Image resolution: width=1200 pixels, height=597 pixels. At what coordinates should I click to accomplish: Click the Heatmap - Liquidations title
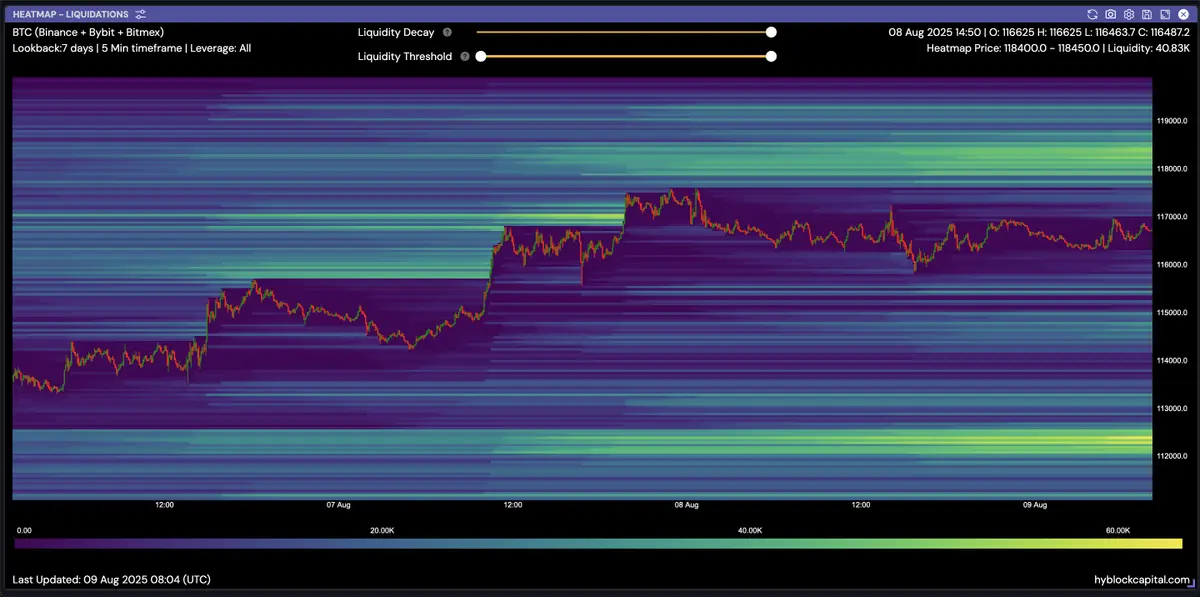click(71, 14)
